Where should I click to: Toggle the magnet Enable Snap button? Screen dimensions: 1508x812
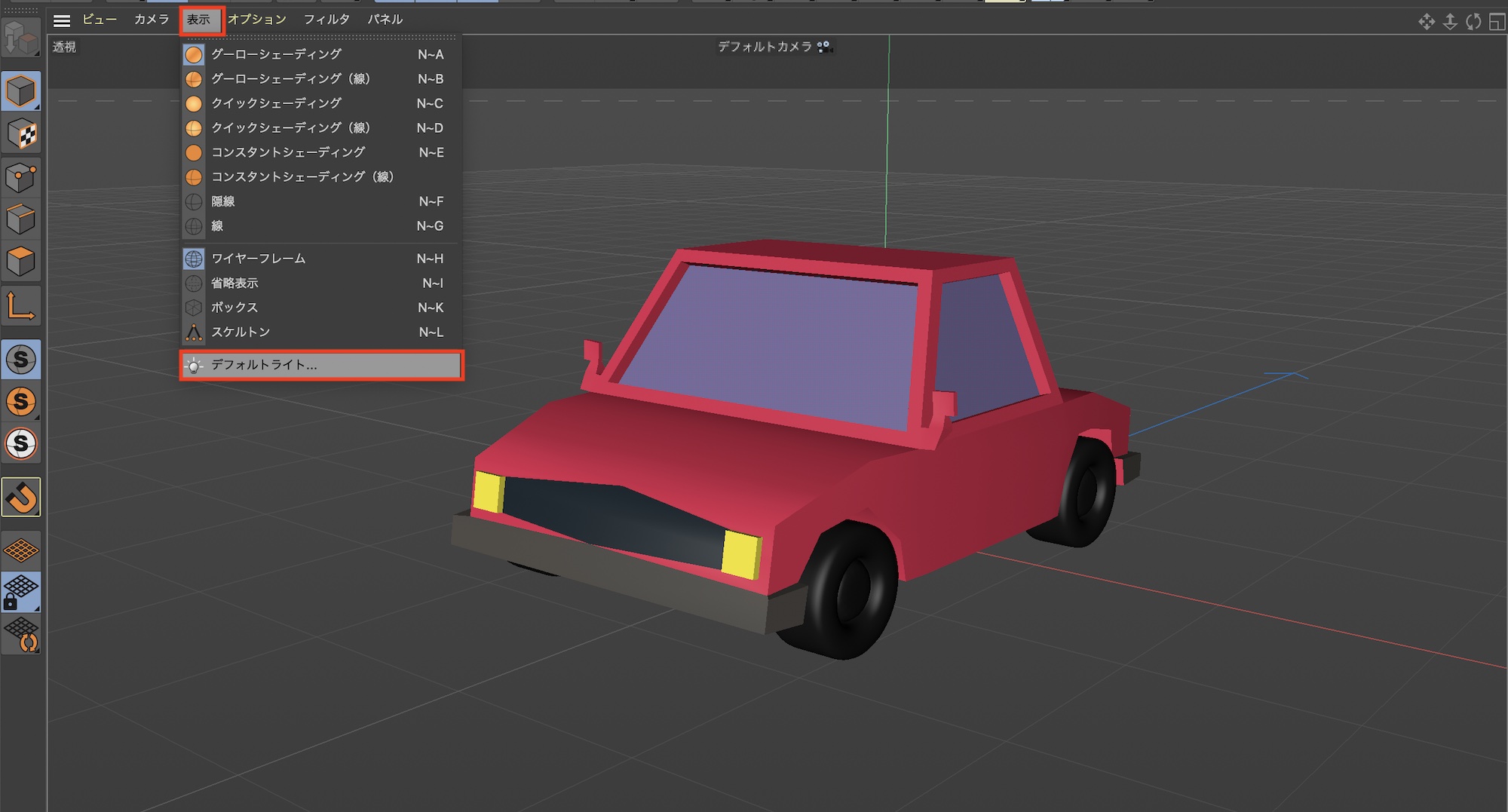[21, 497]
